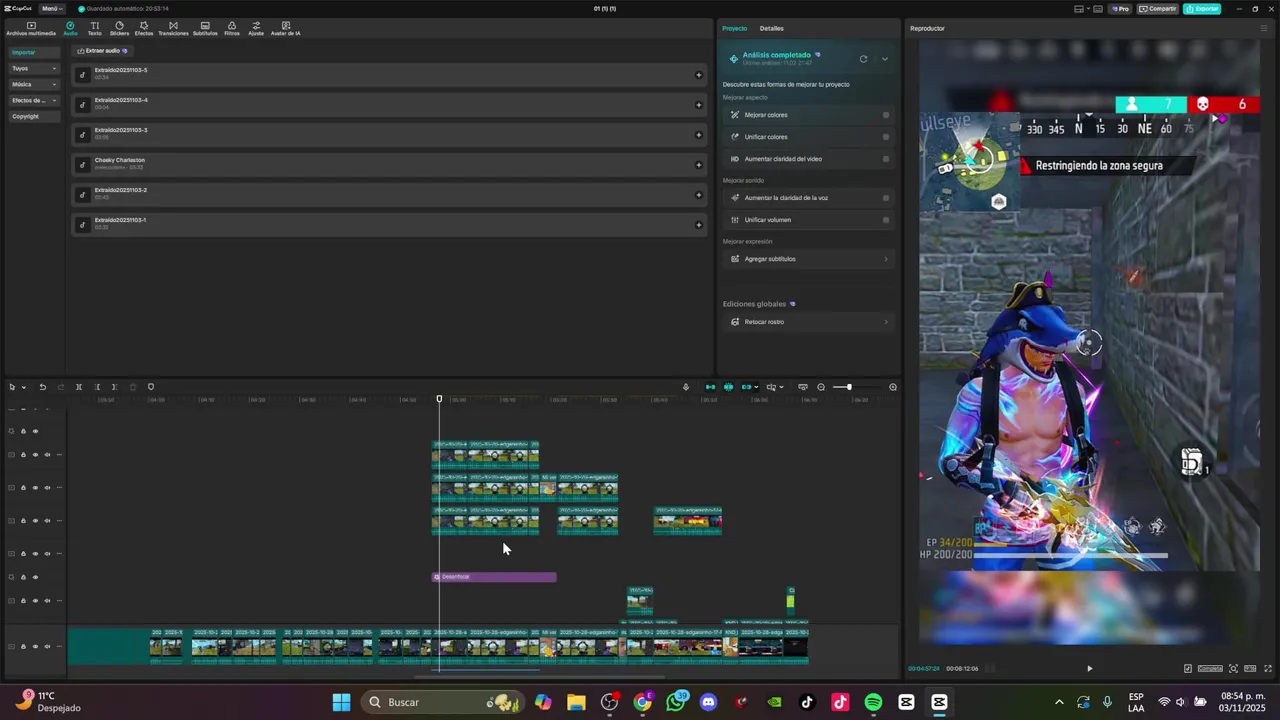This screenshot has width=1280, height=720.
Task: Toggle main track magnet in timeline toolbar
Action: coord(710,387)
